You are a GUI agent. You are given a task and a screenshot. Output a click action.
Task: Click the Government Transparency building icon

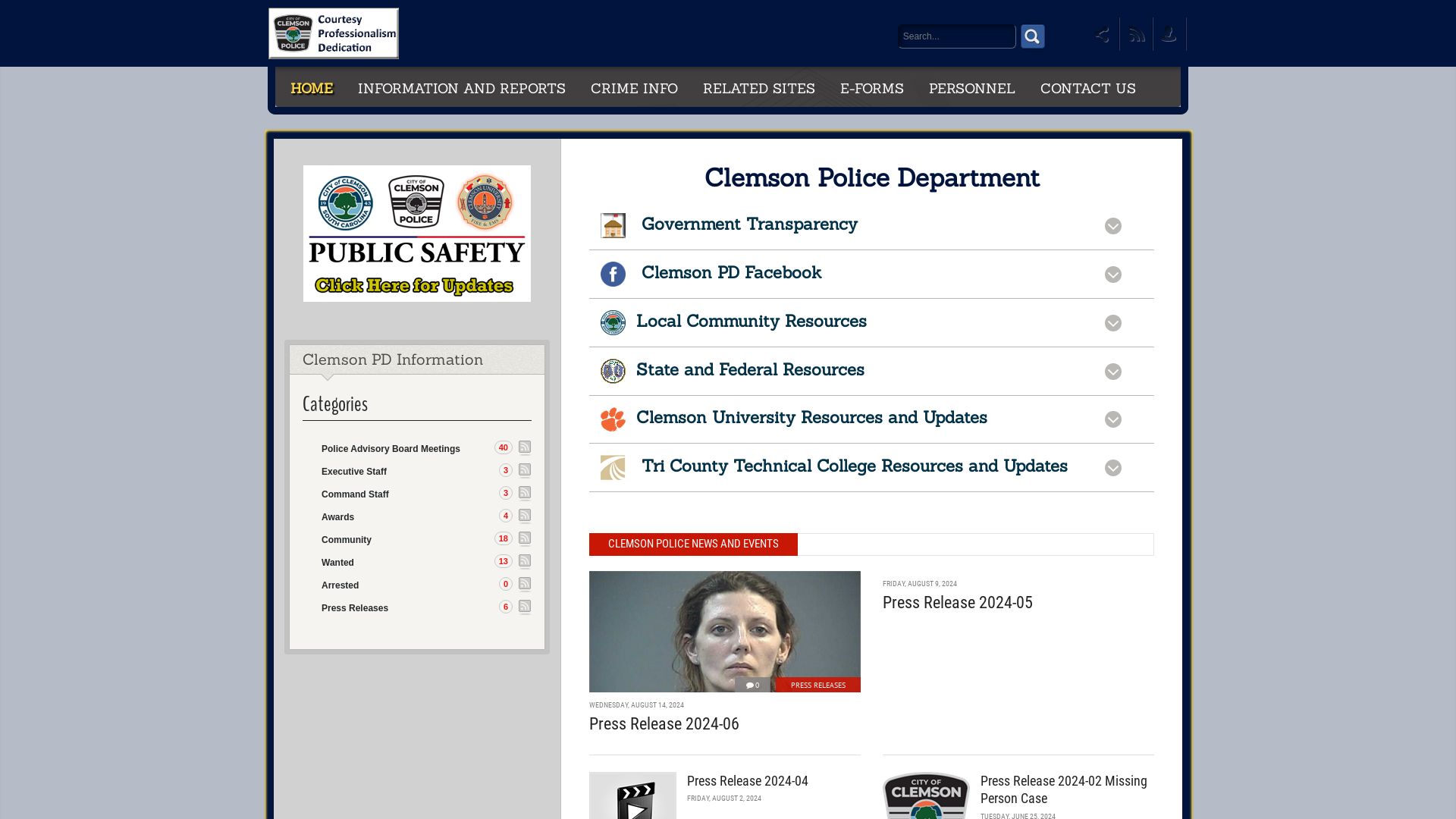613,225
